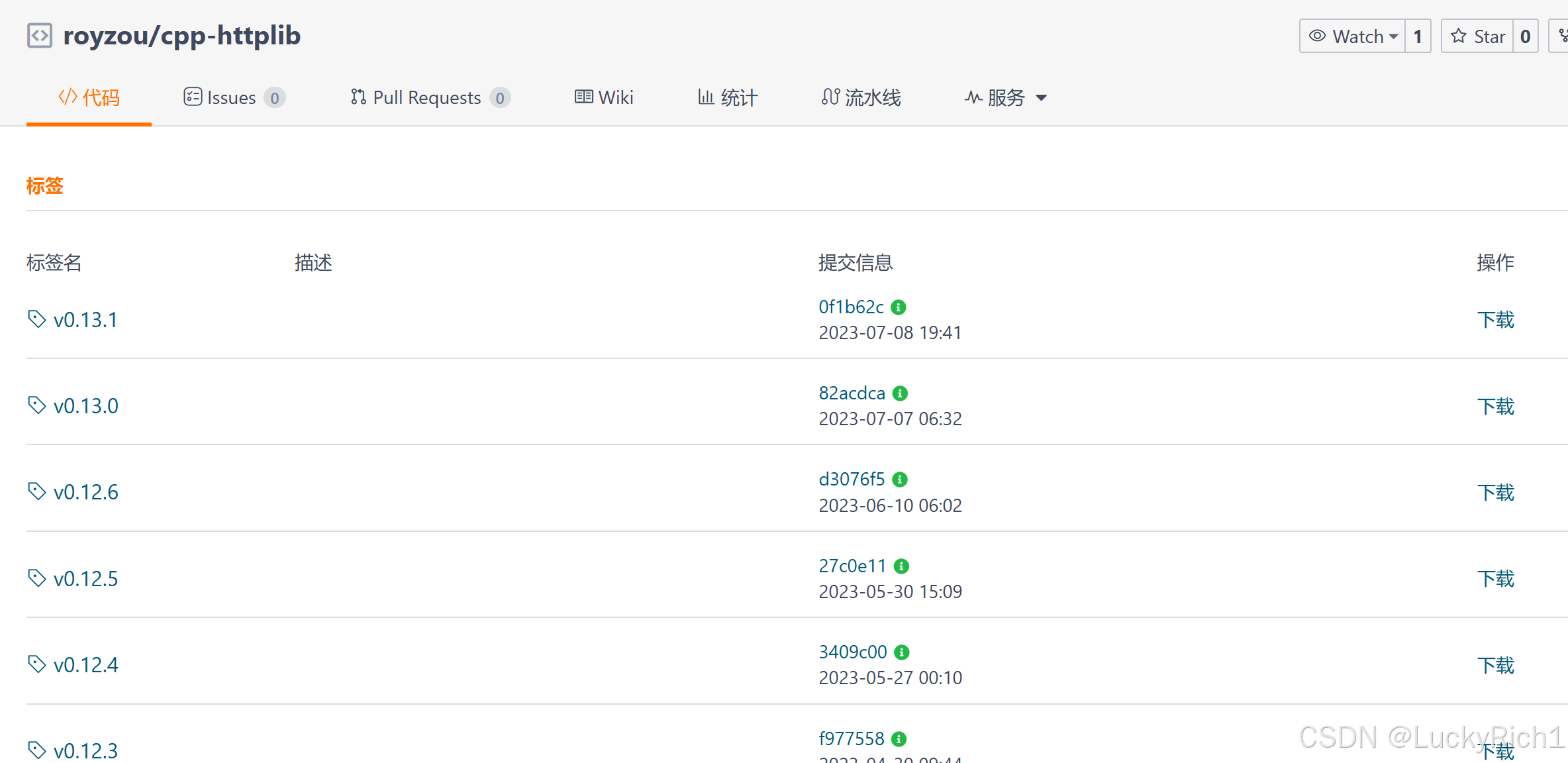Open the royzou/cpp-httplib repository title link
1568x763 pixels.
click(181, 36)
